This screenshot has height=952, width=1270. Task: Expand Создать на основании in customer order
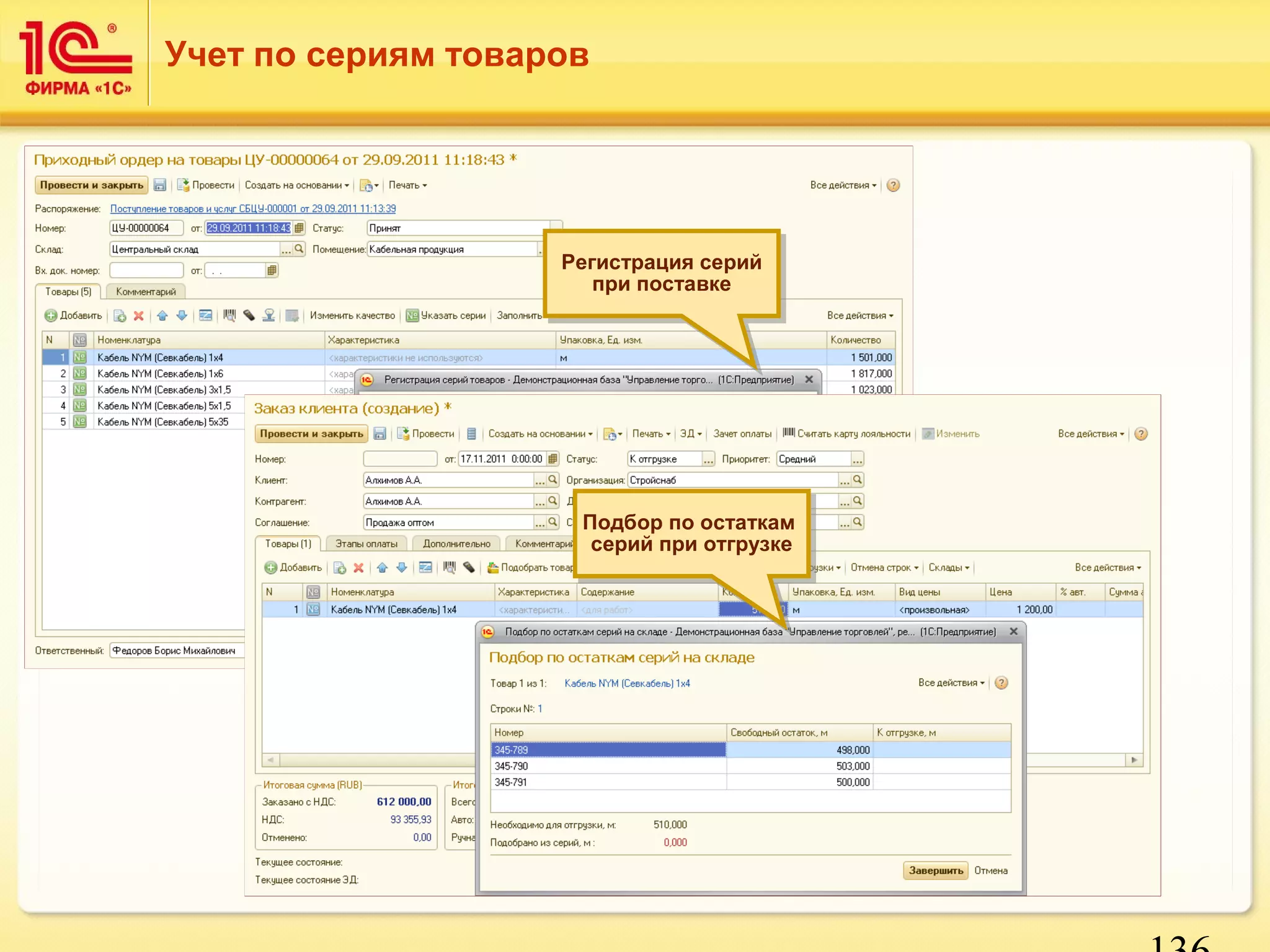tap(541, 434)
